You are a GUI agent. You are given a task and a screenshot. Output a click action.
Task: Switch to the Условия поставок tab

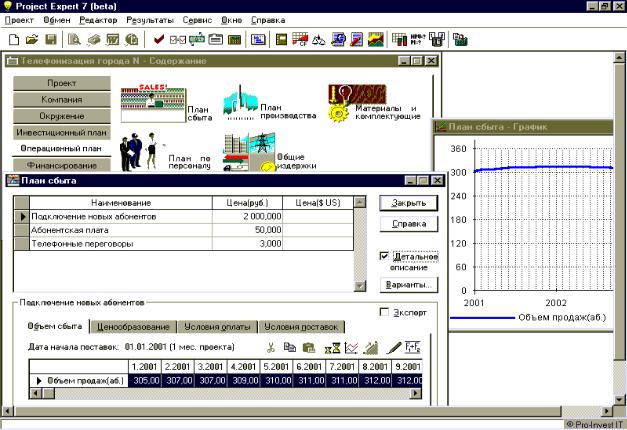click(301, 327)
